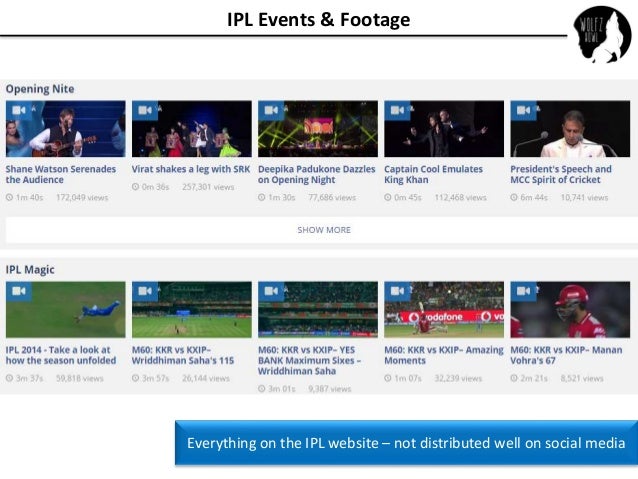Click video camera icon on Deepika Padukone thumbnail
This screenshot has height=479, width=638.
coord(271,110)
